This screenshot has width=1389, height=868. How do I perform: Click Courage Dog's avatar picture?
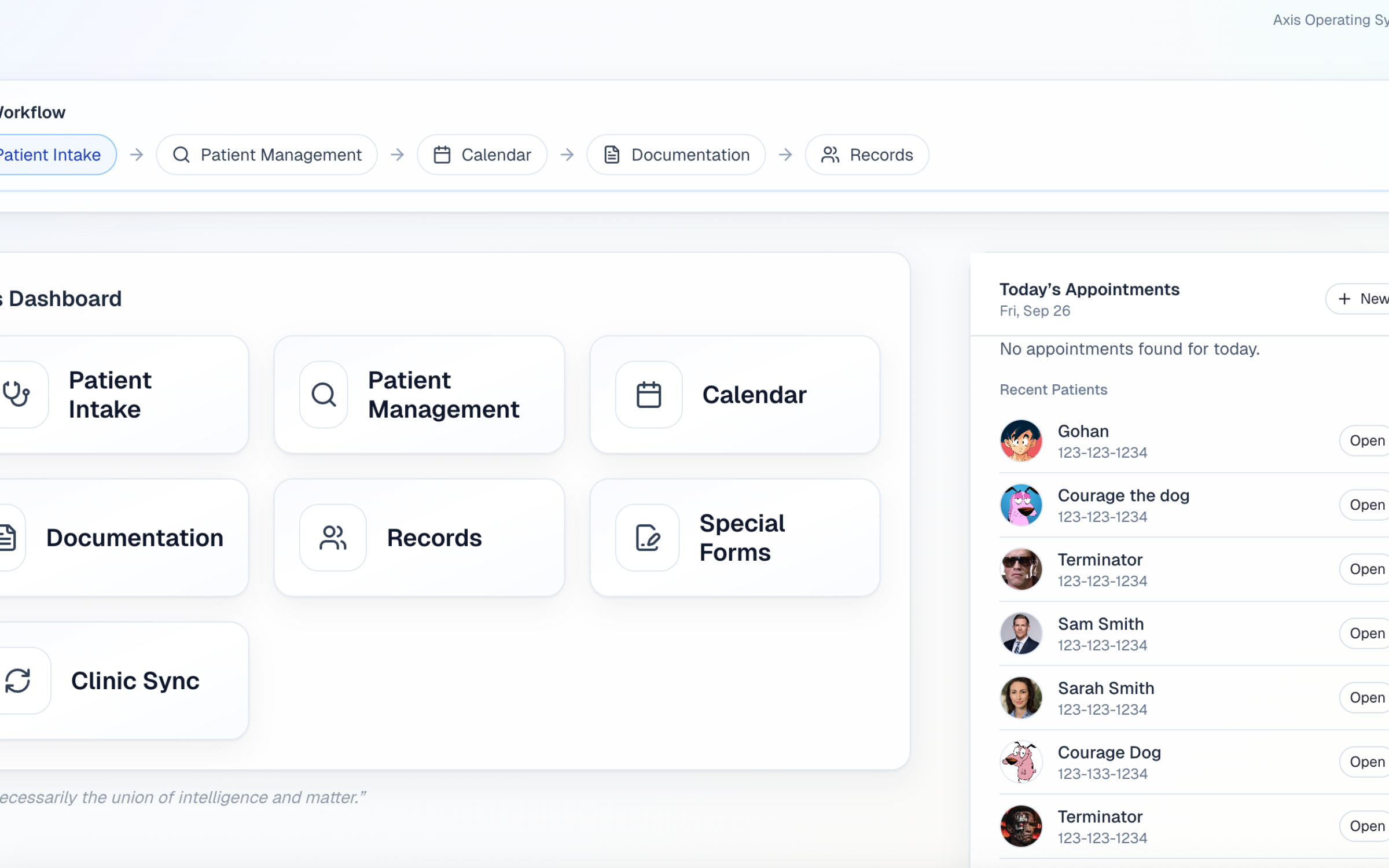1020,762
